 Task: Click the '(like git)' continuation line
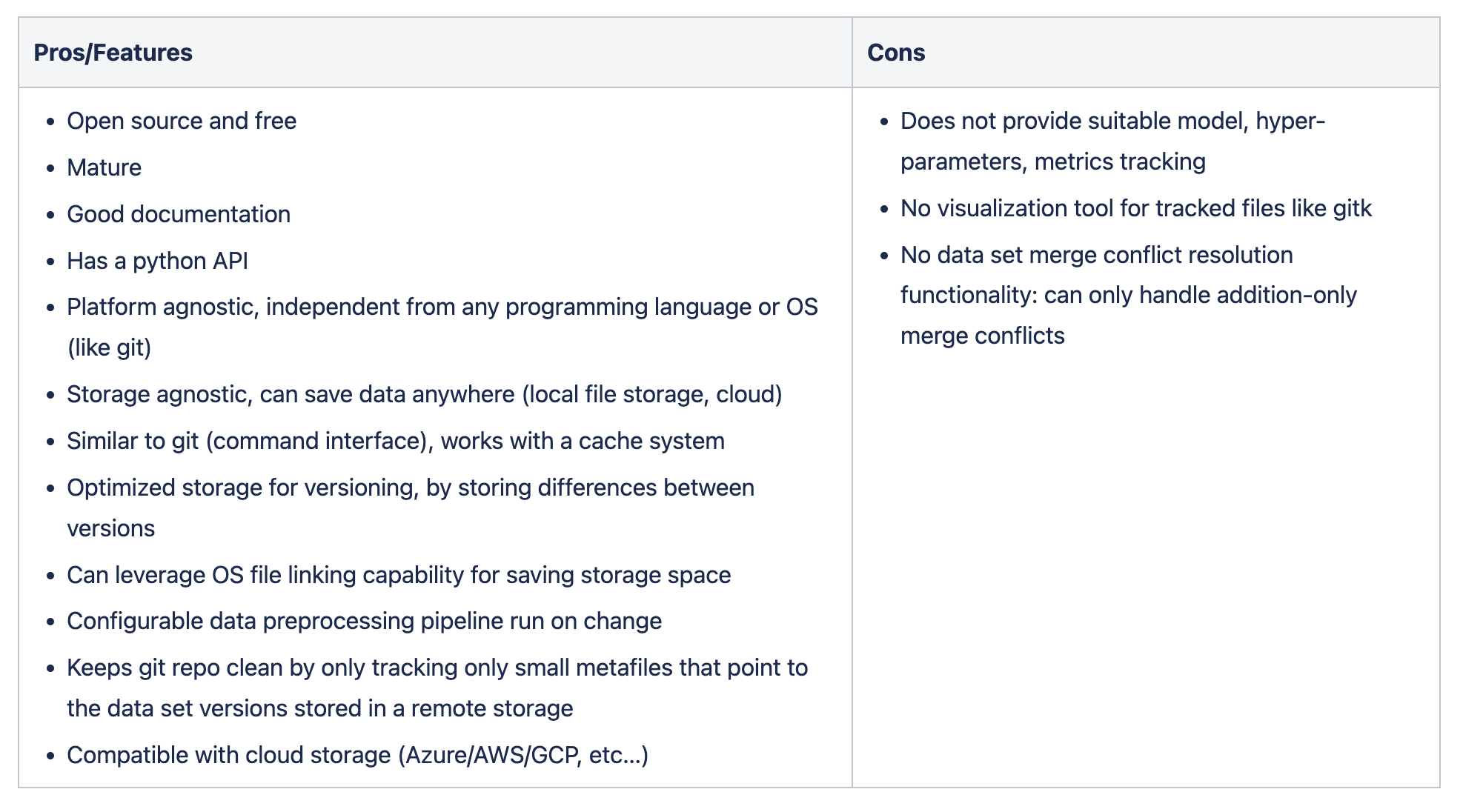point(109,347)
